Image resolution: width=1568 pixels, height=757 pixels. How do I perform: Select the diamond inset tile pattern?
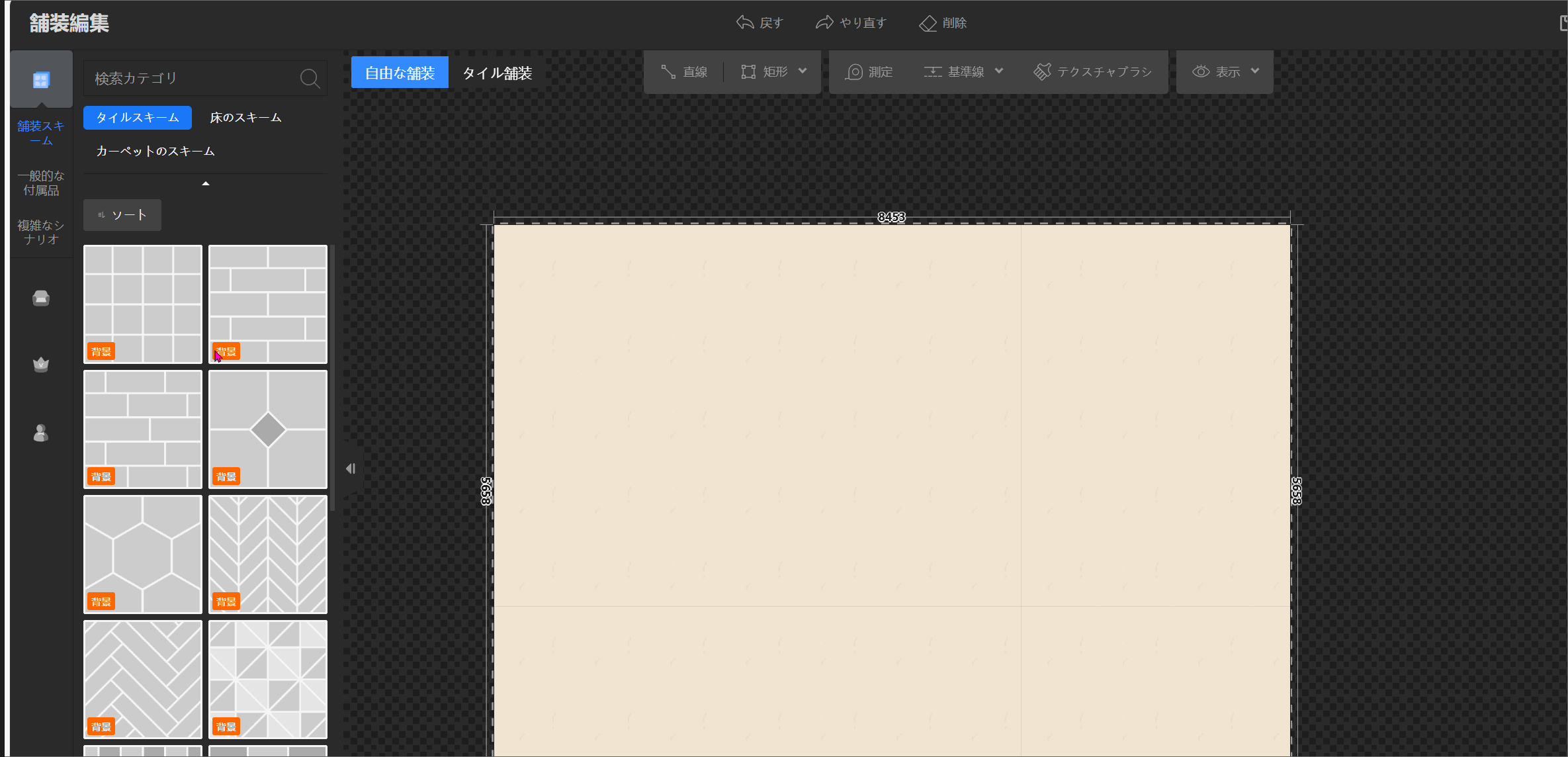(268, 429)
